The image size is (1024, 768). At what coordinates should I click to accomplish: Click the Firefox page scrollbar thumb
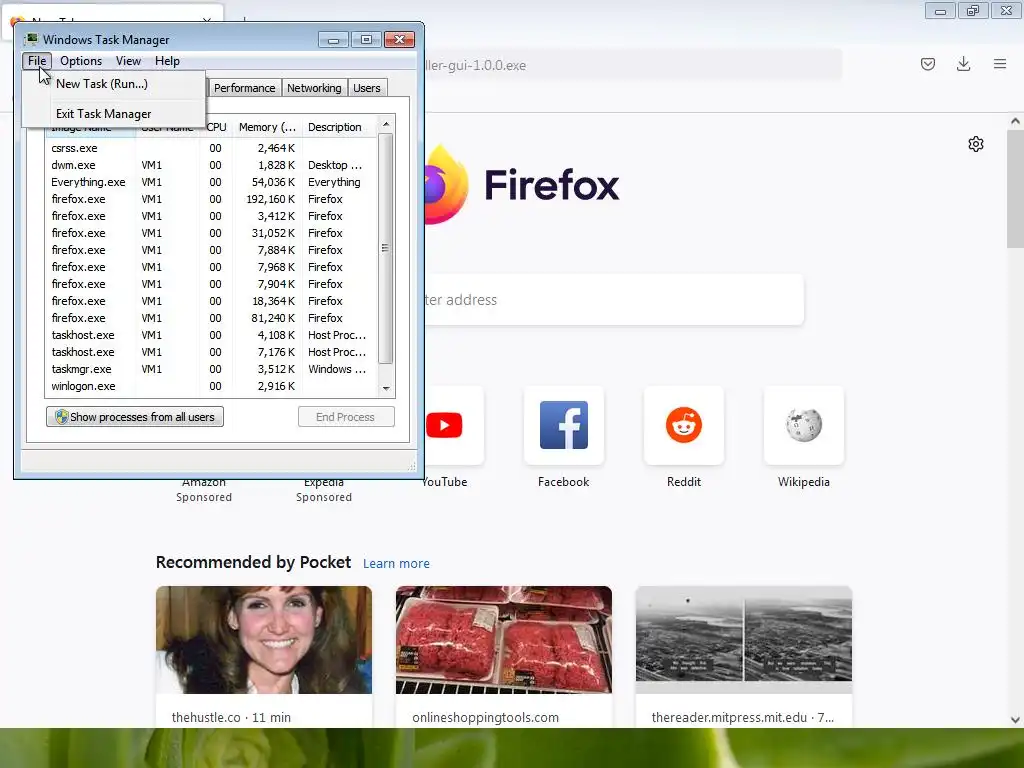(x=1015, y=189)
